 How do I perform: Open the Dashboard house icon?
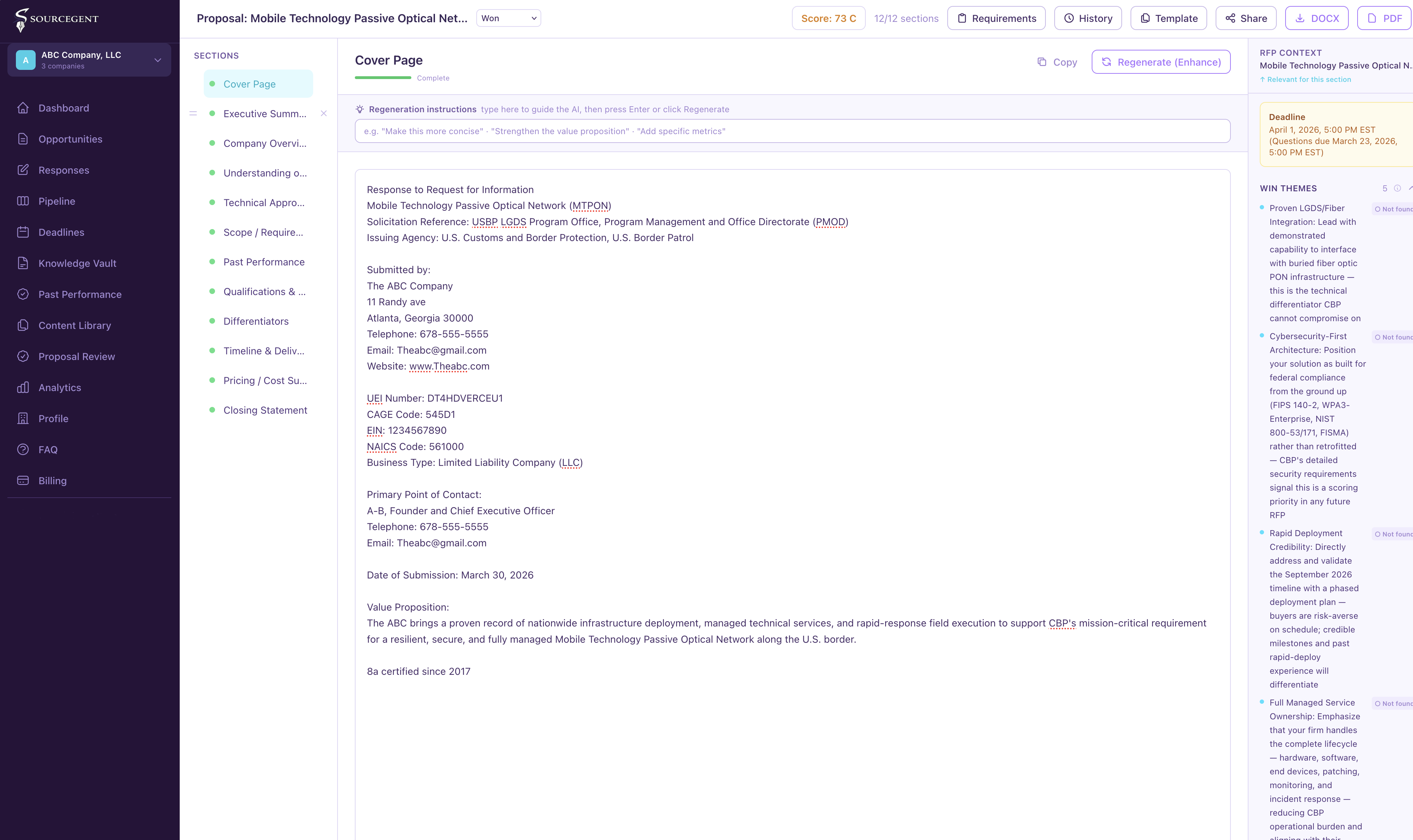pyautogui.click(x=23, y=108)
